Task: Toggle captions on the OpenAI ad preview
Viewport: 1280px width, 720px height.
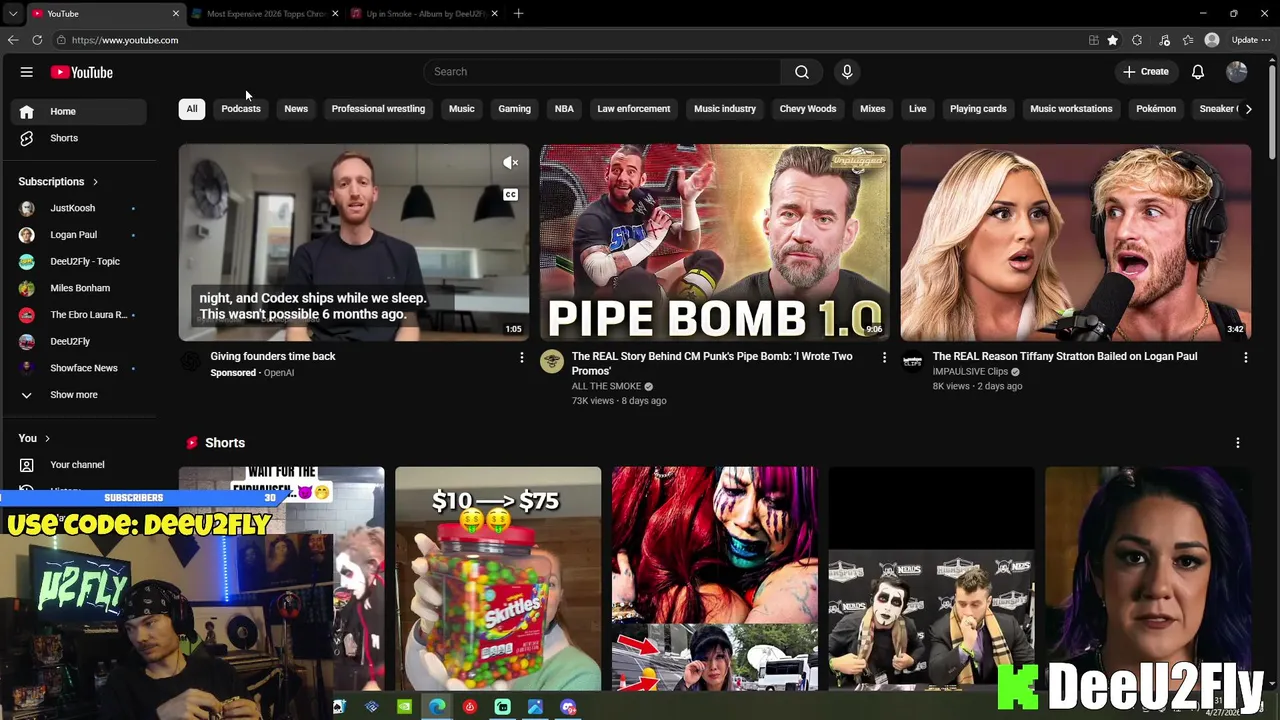Action: pyautogui.click(x=511, y=195)
